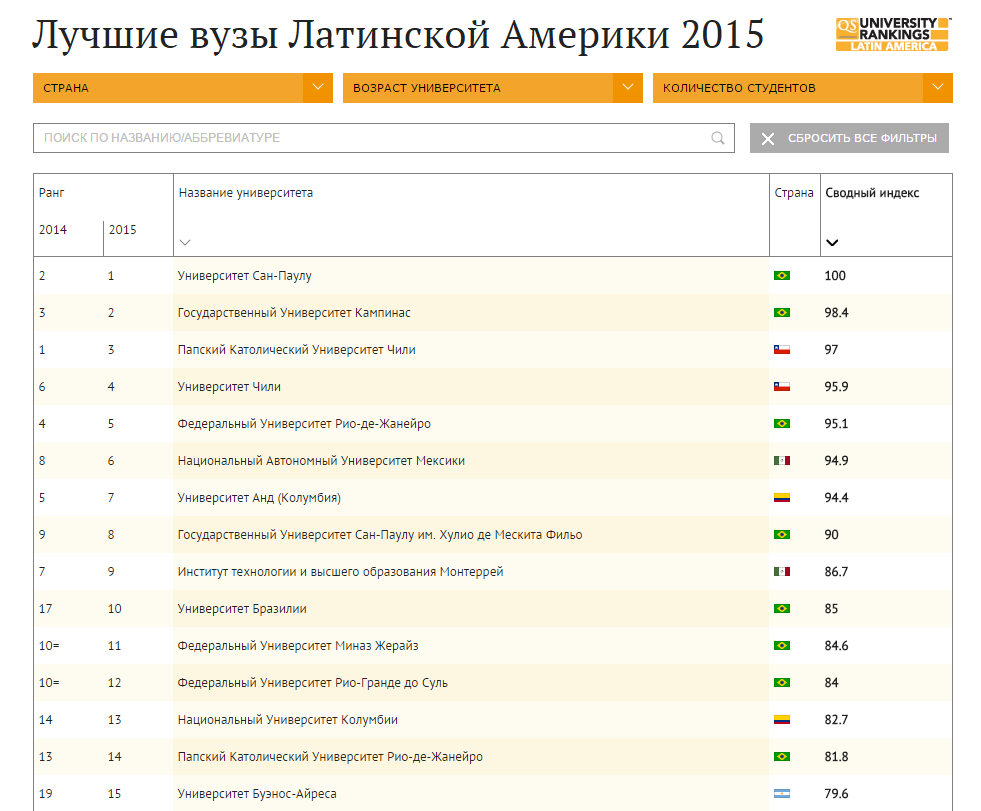Click the magnifier search icon
The height and width of the screenshot is (811, 981).
(718, 138)
